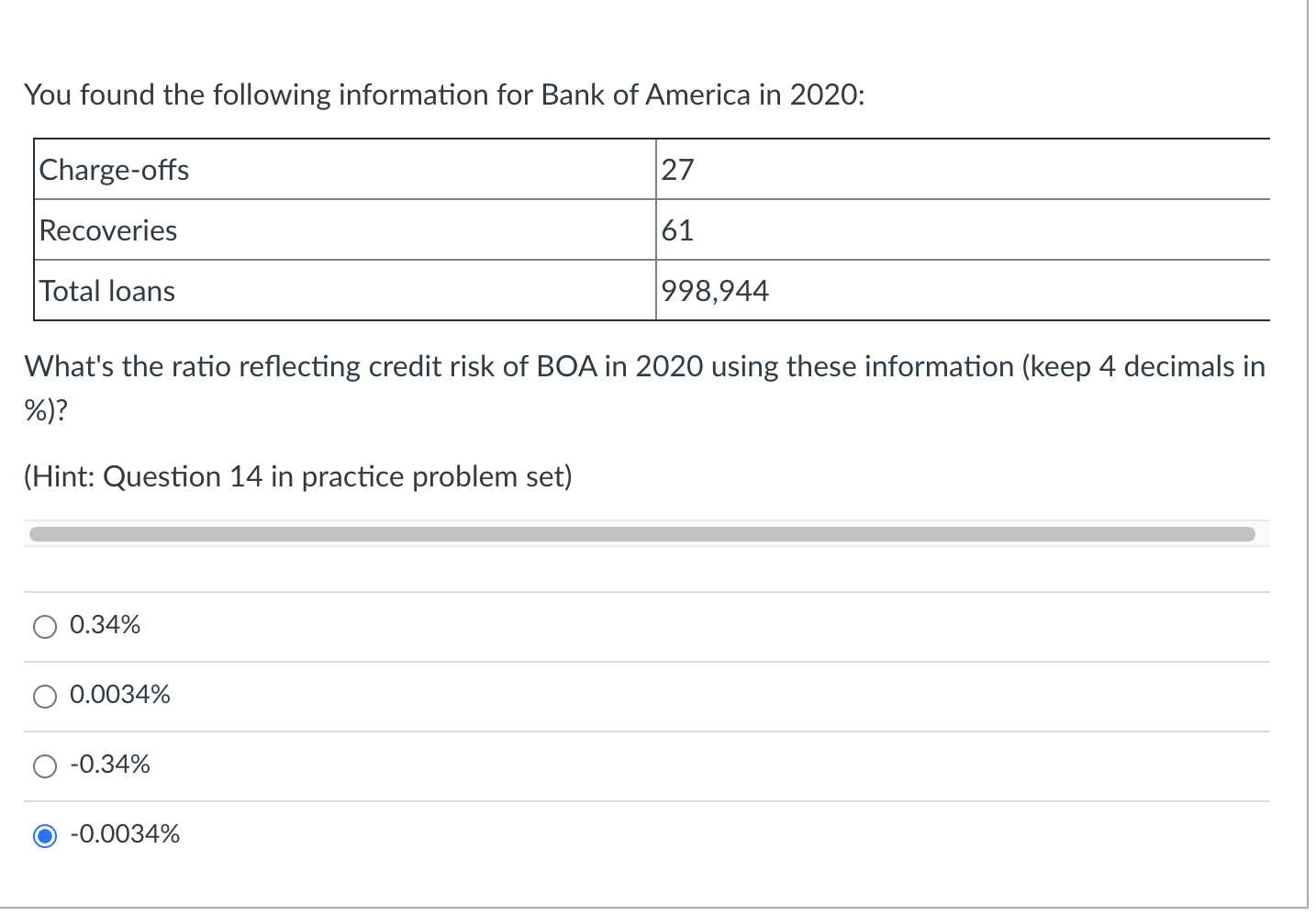The height and width of the screenshot is (916, 1316).
Task: Click the question title mentioning Bank of America
Action: point(443,95)
